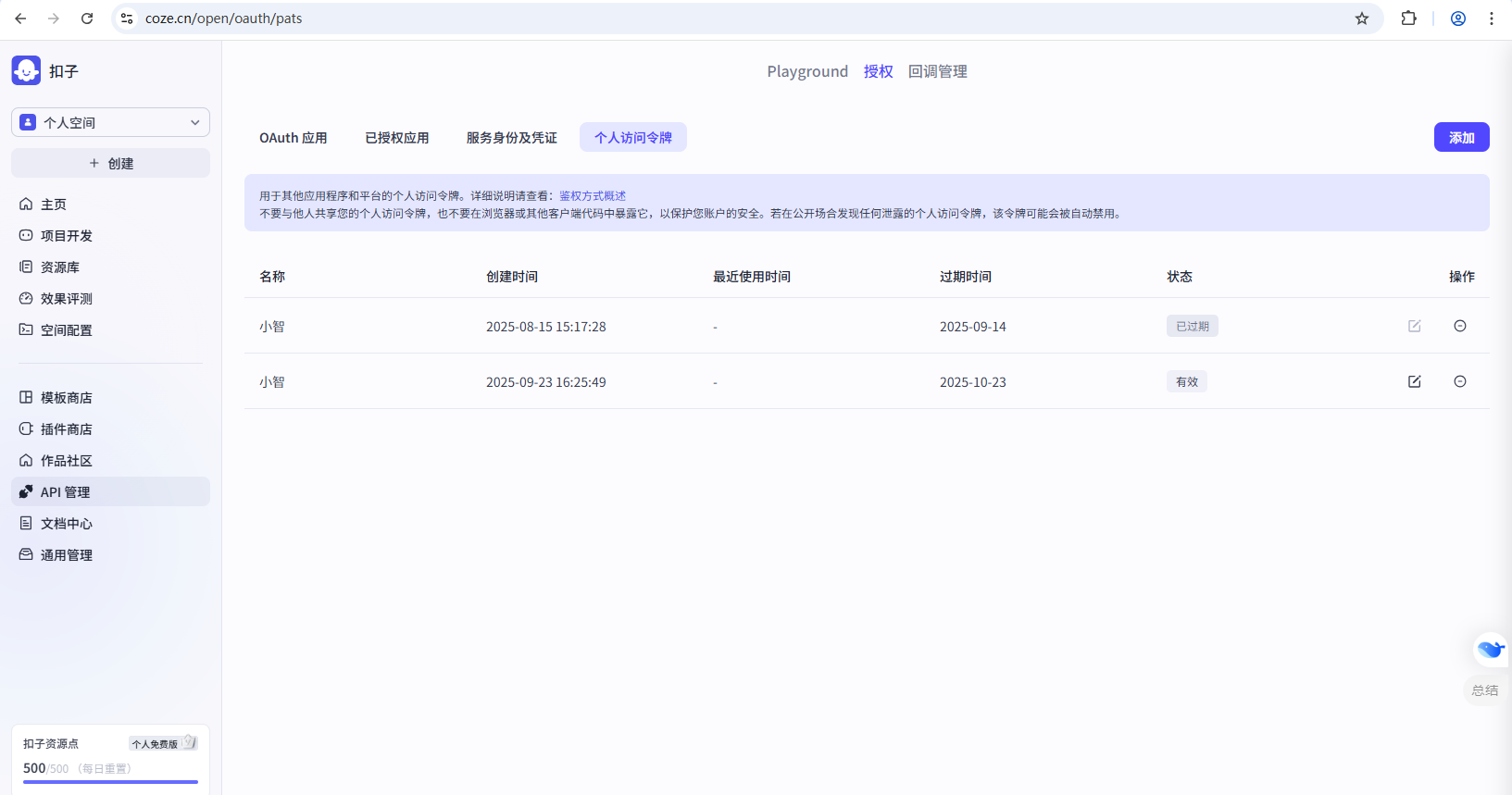The image size is (1512, 795).
Task: Click the 2025-09-23 16:25:49 creation time
Action: [546, 382]
